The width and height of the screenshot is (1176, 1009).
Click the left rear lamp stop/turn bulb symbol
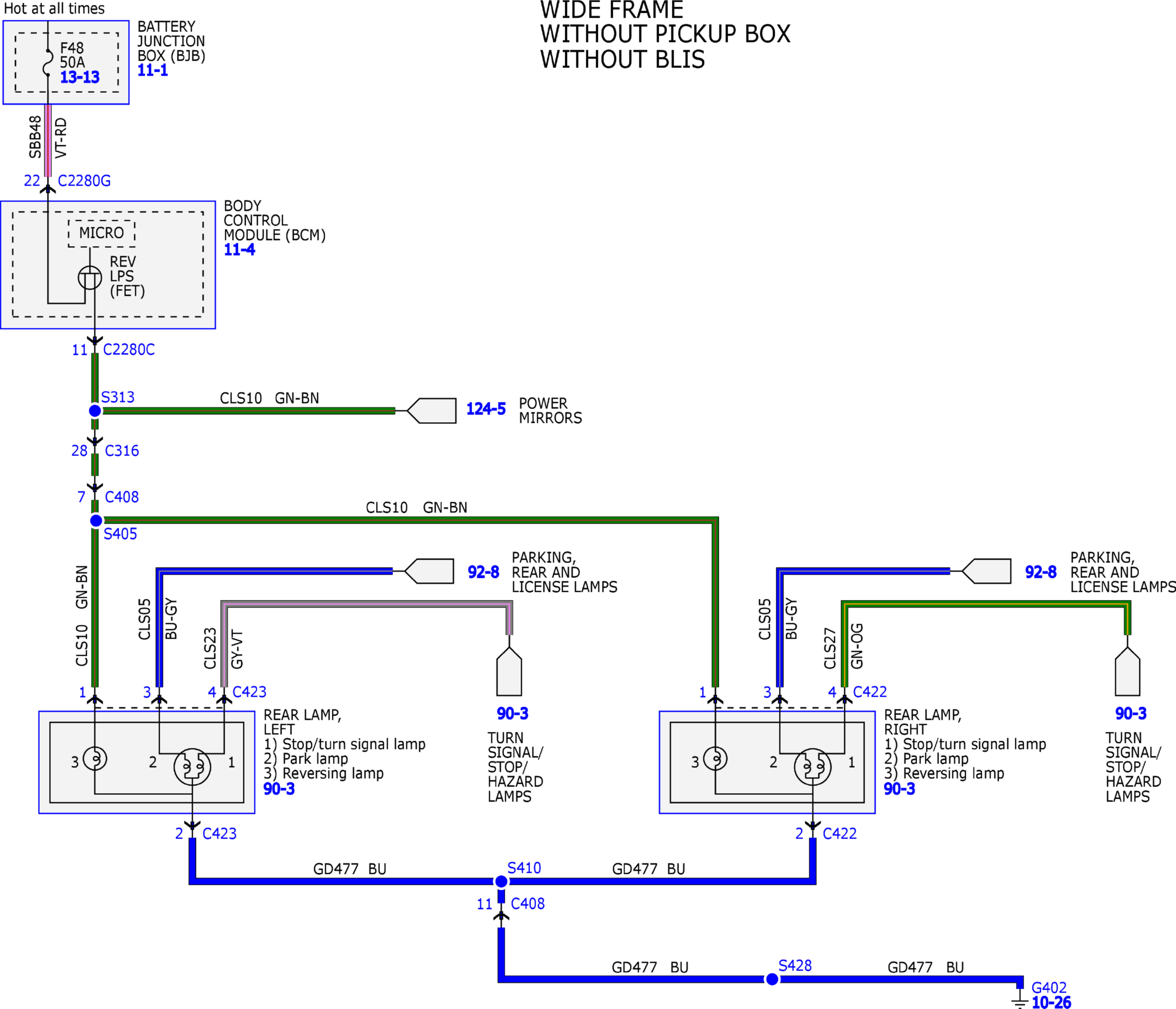click(192, 767)
